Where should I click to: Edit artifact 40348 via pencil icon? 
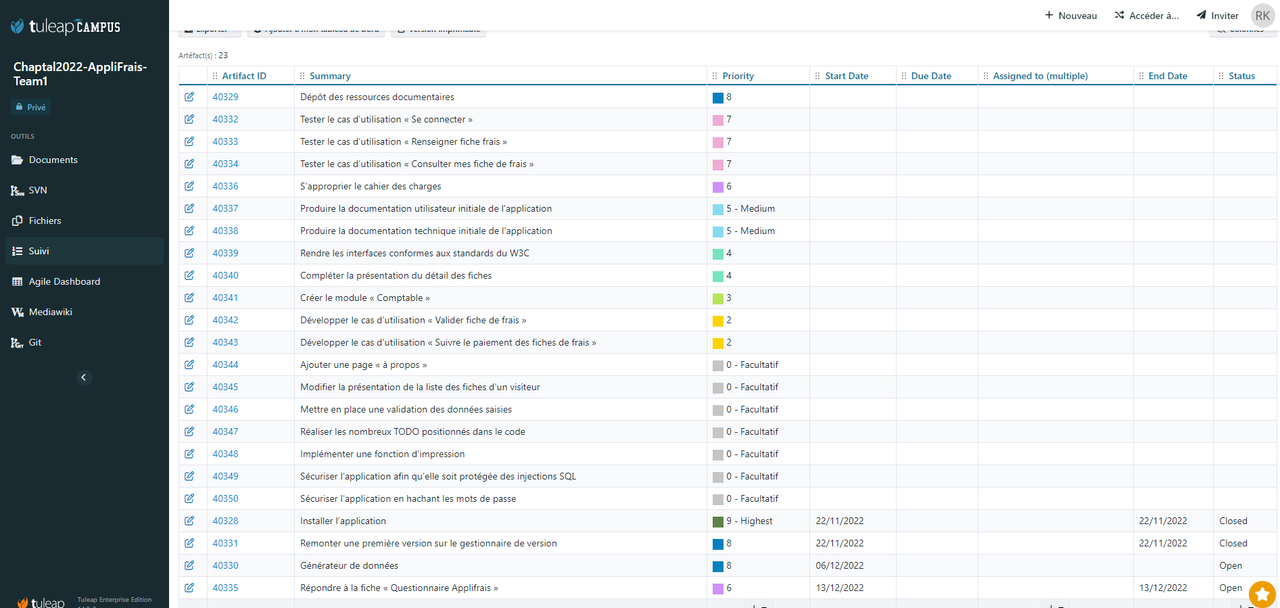coord(189,454)
